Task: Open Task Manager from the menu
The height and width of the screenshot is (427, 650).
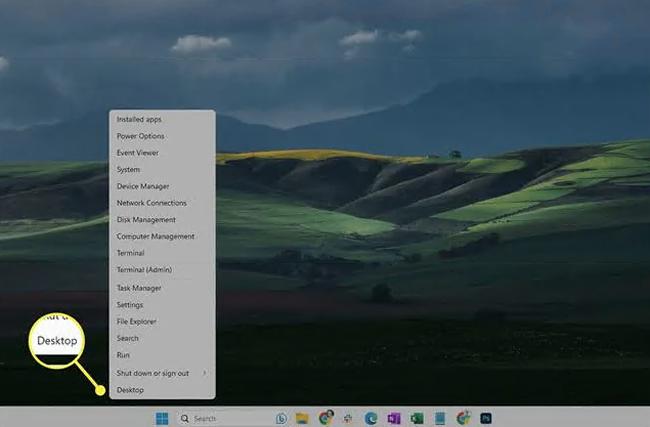Action: click(138, 288)
